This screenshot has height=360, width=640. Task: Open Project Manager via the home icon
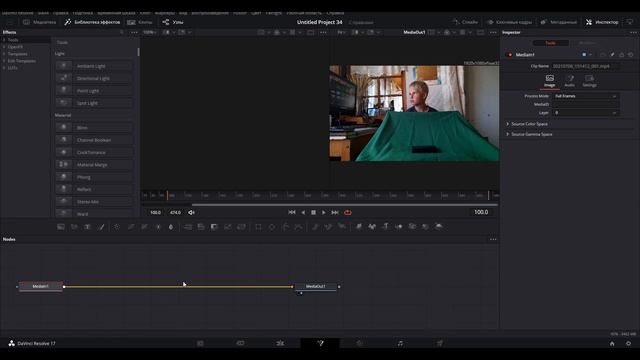point(612,344)
